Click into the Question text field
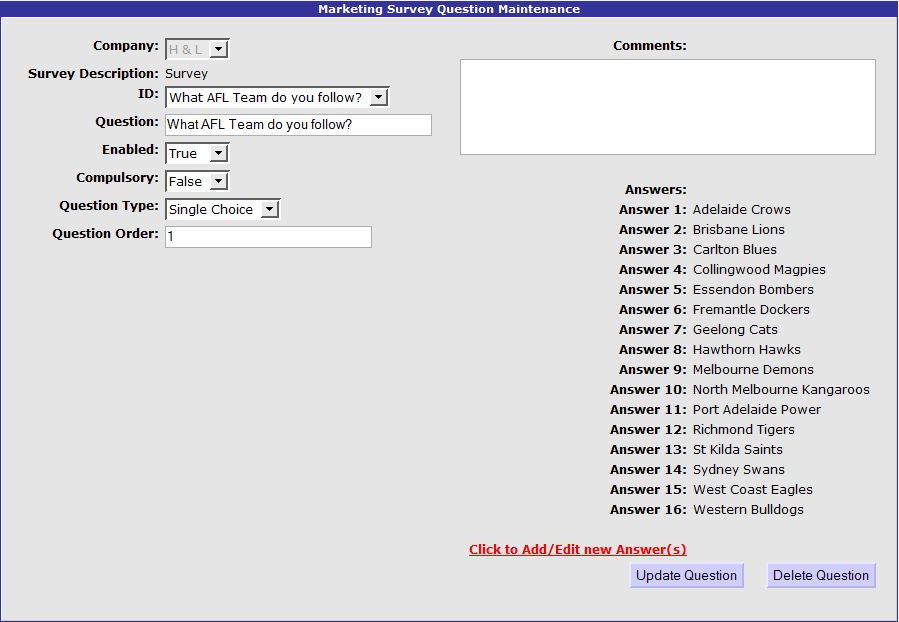 [x=298, y=125]
